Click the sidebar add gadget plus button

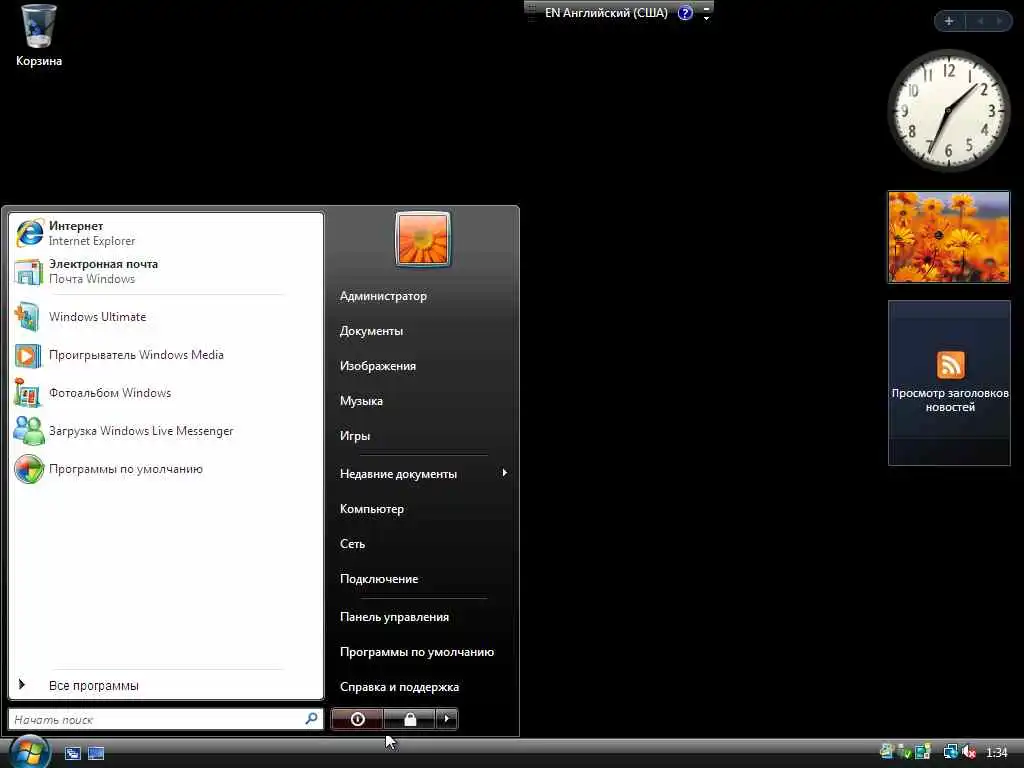coord(950,21)
